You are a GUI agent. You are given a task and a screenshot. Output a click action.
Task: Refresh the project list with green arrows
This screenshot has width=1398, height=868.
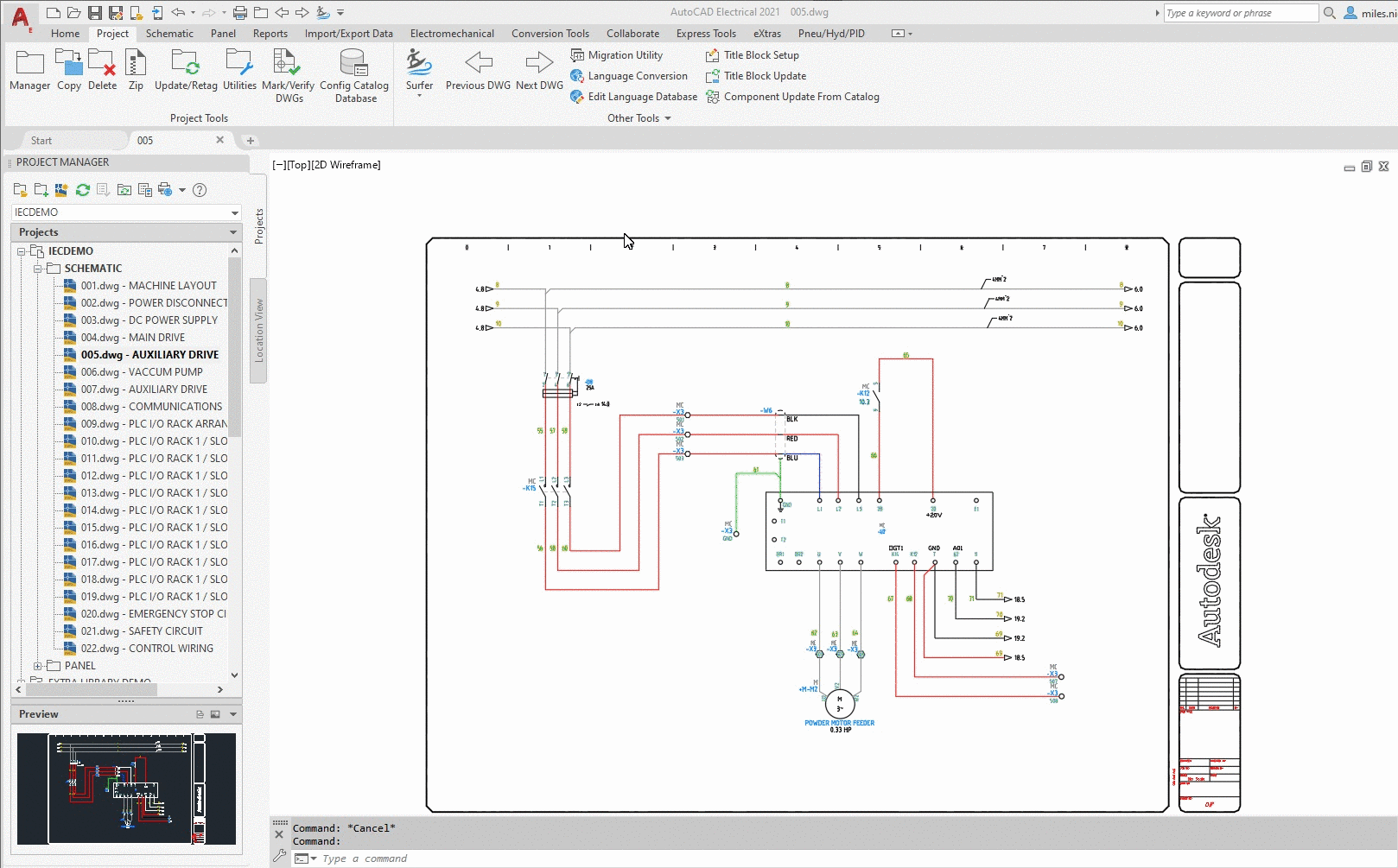pyautogui.click(x=83, y=190)
